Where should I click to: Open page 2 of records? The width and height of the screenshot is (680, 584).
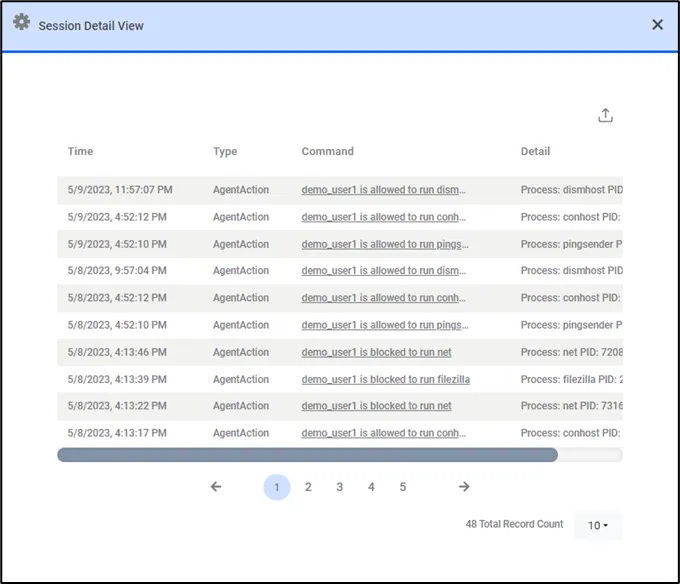[308, 487]
